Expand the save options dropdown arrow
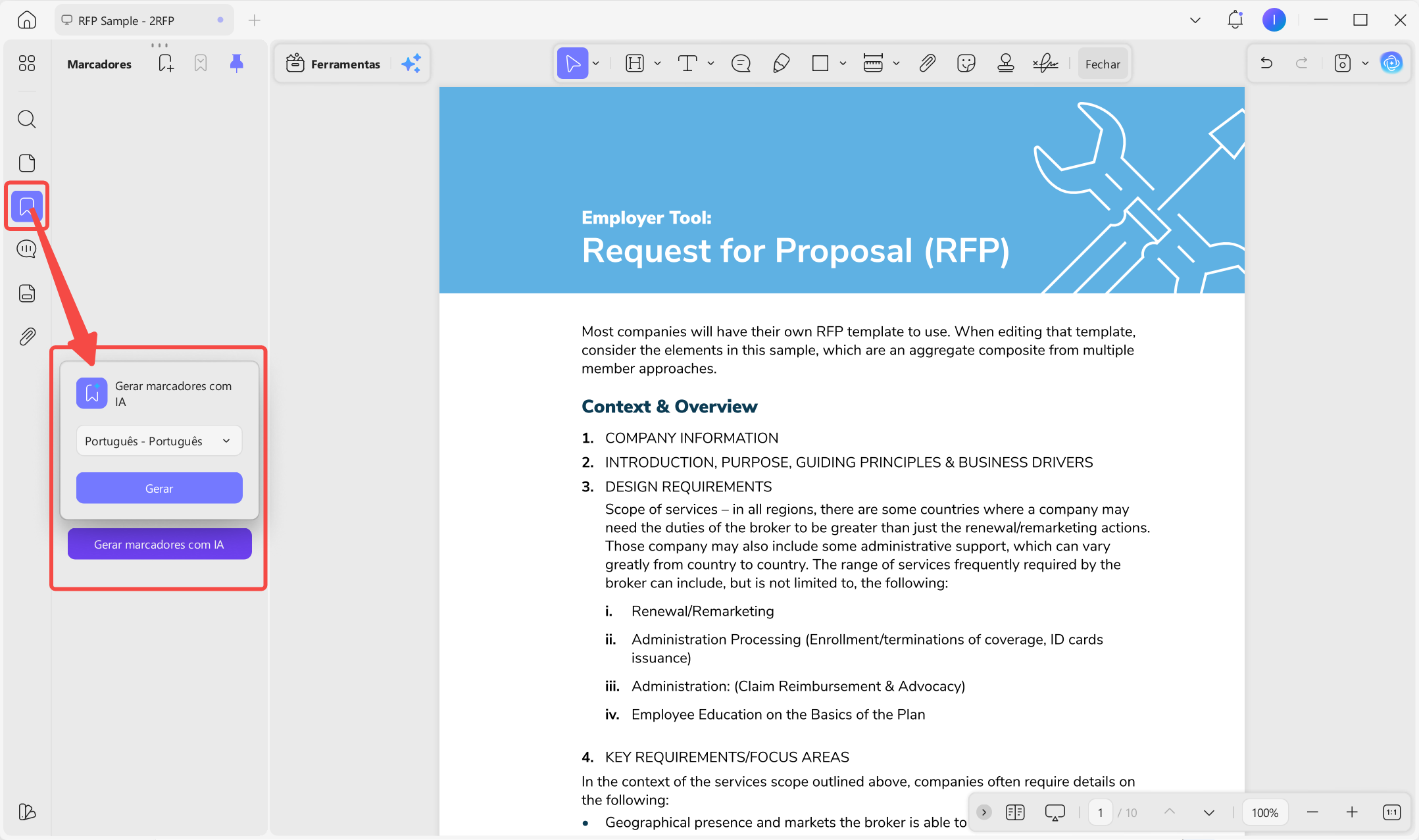This screenshot has height=840, width=1419. click(1365, 63)
